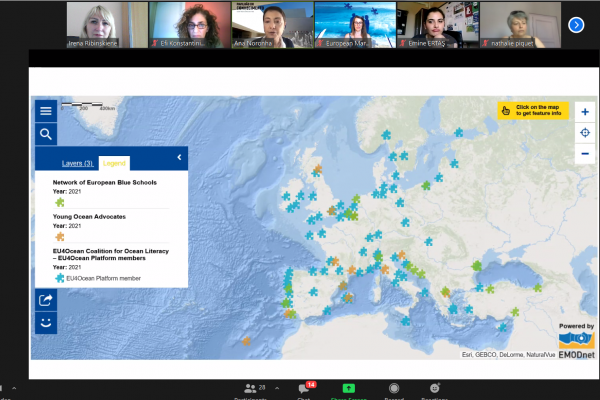This screenshot has width=600, height=400.
Task: Open the map search tool
Action: tap(46, 134)
